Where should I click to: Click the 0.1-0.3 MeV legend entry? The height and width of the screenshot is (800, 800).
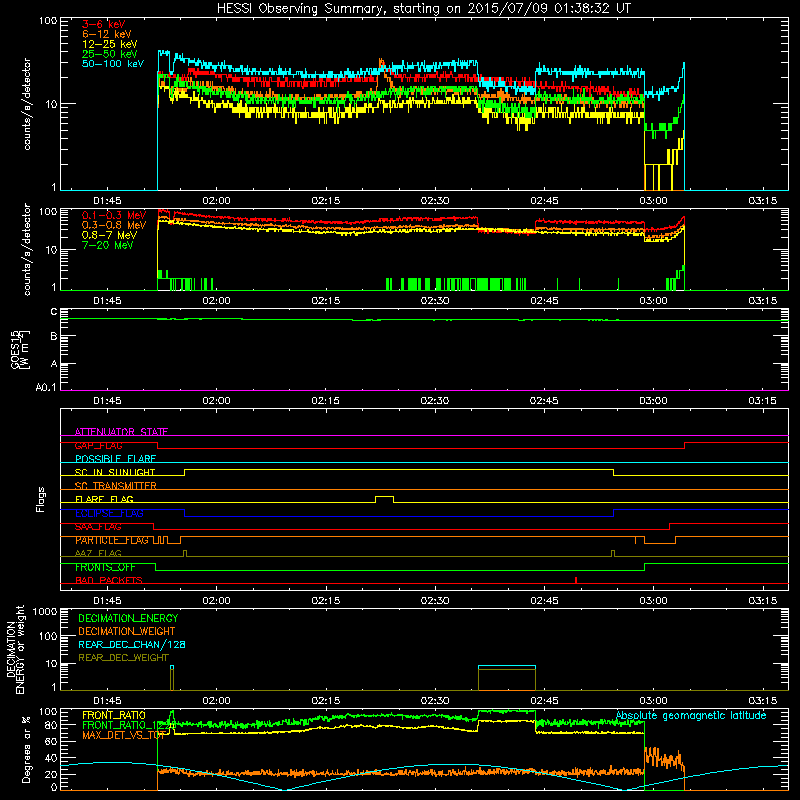[114, 215]
